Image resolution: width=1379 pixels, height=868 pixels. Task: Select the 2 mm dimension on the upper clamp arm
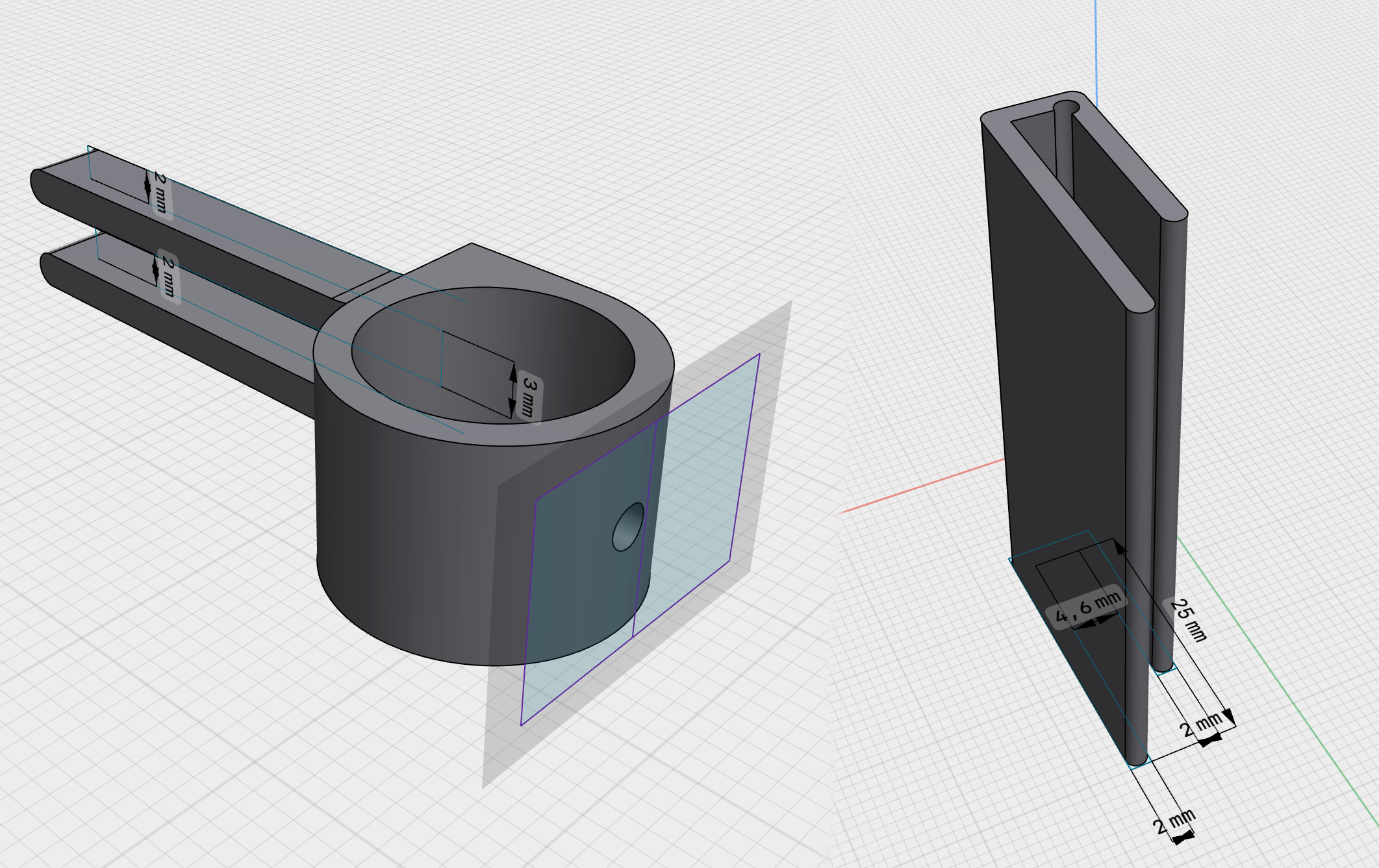160,193
